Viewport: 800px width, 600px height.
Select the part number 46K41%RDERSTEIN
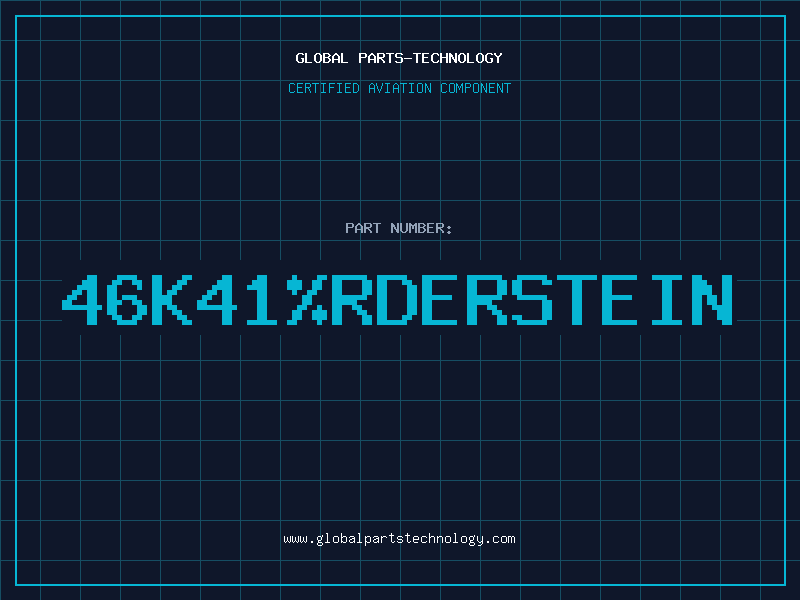pos(397,300)
